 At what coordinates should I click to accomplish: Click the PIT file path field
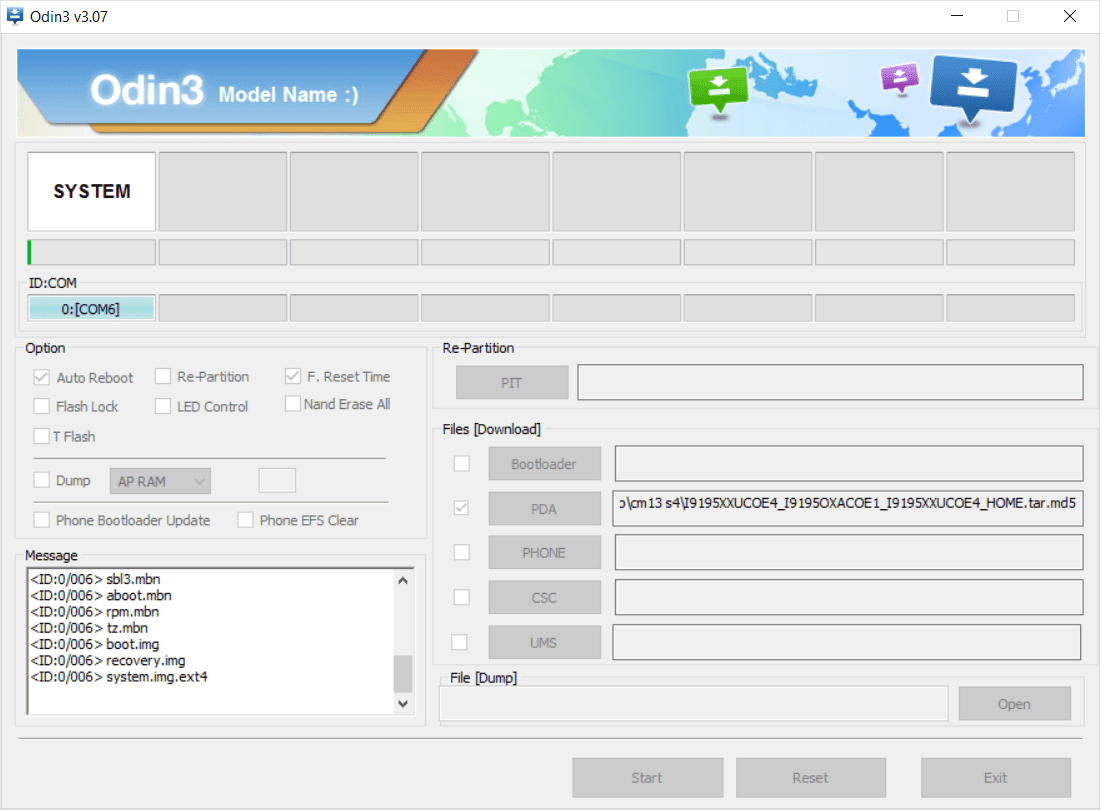(830, 382)
